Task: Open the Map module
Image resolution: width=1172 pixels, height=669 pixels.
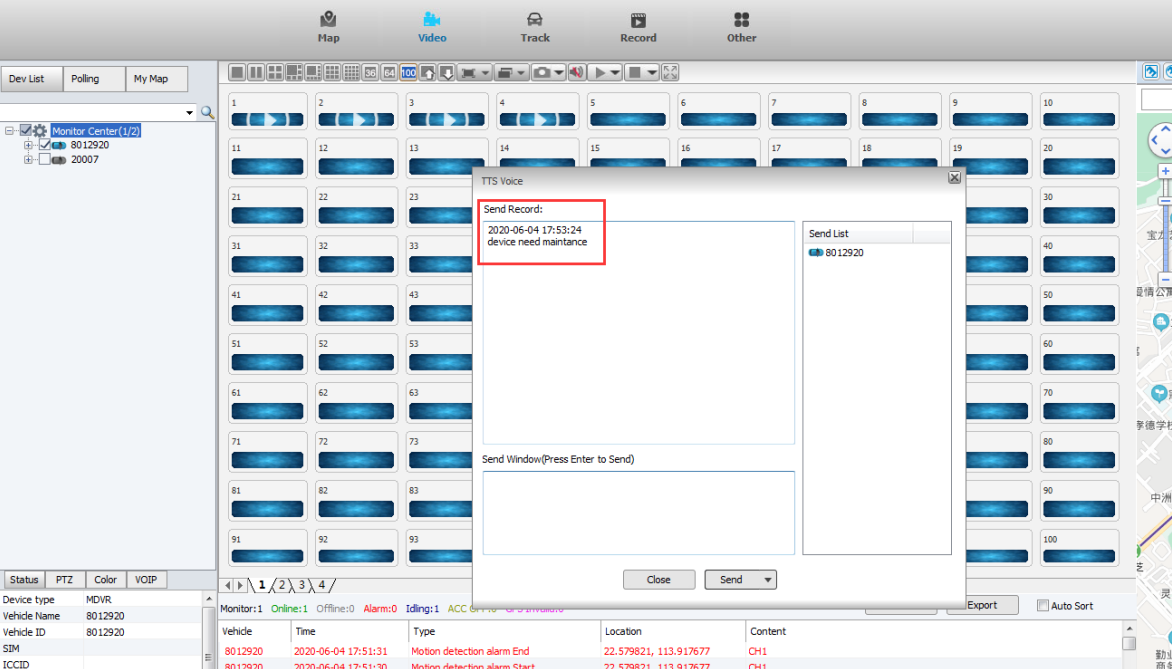Action: tap(328, 27)
